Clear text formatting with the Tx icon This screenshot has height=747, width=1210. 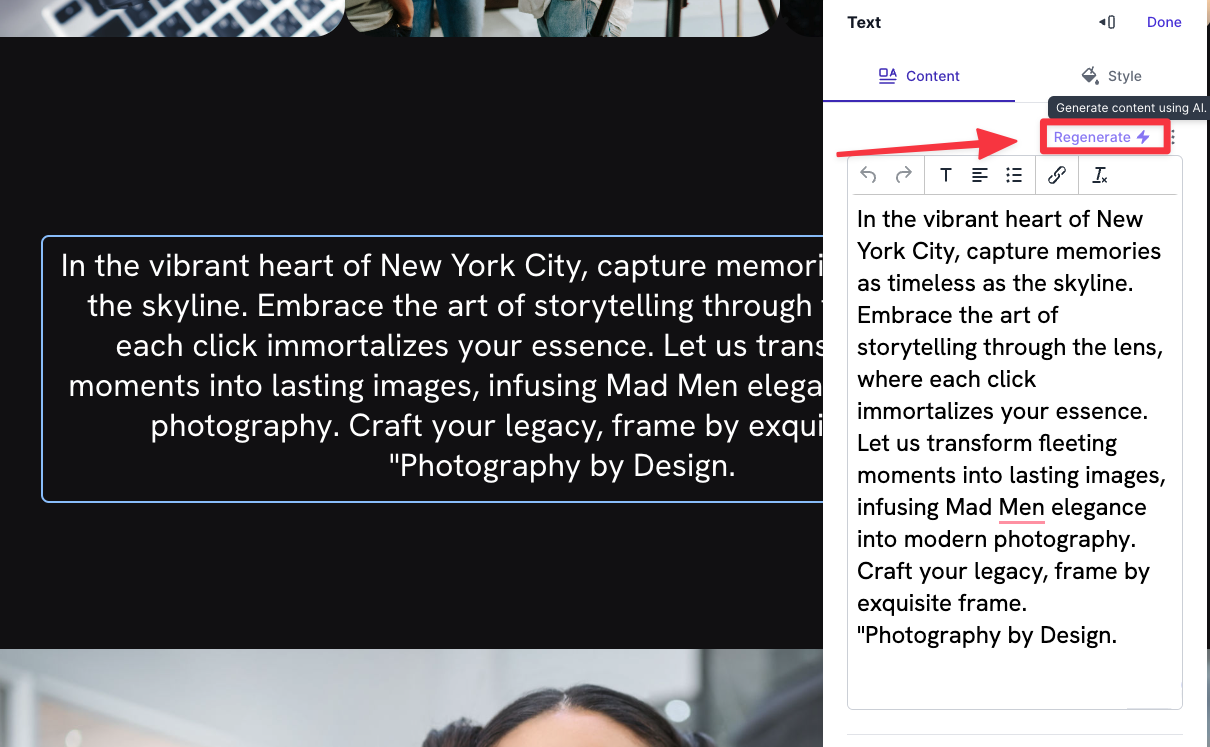pyautogui.click(x=1099, y=174)
